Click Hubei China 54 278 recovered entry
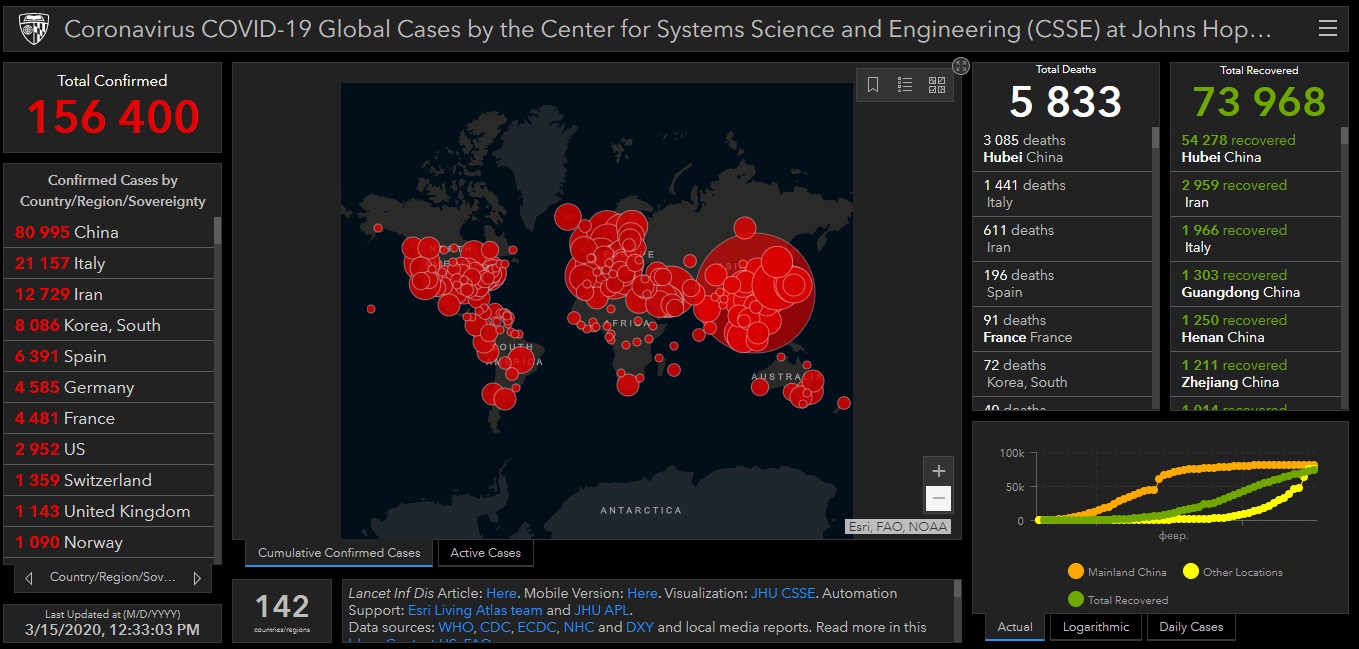1359x649 pixels. point(1255,149)
